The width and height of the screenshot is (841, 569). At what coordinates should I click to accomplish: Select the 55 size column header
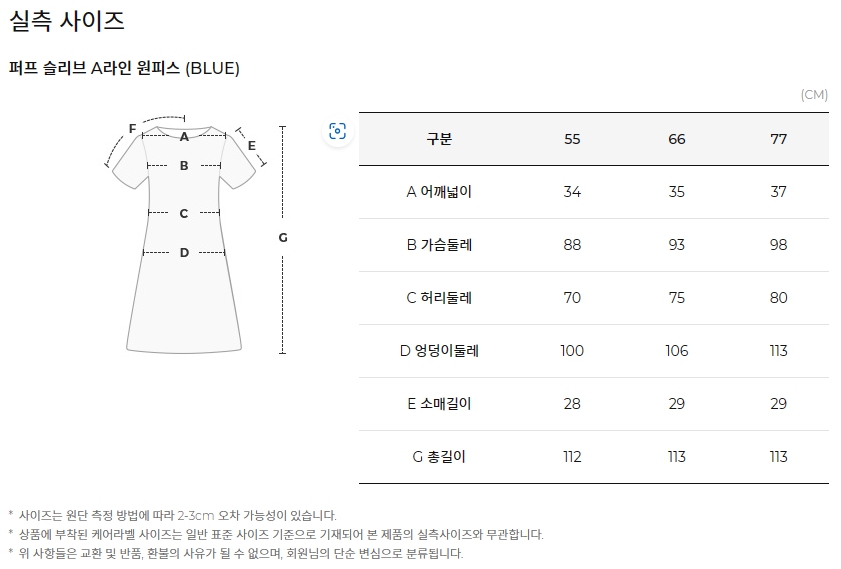(x=572, y=139)
